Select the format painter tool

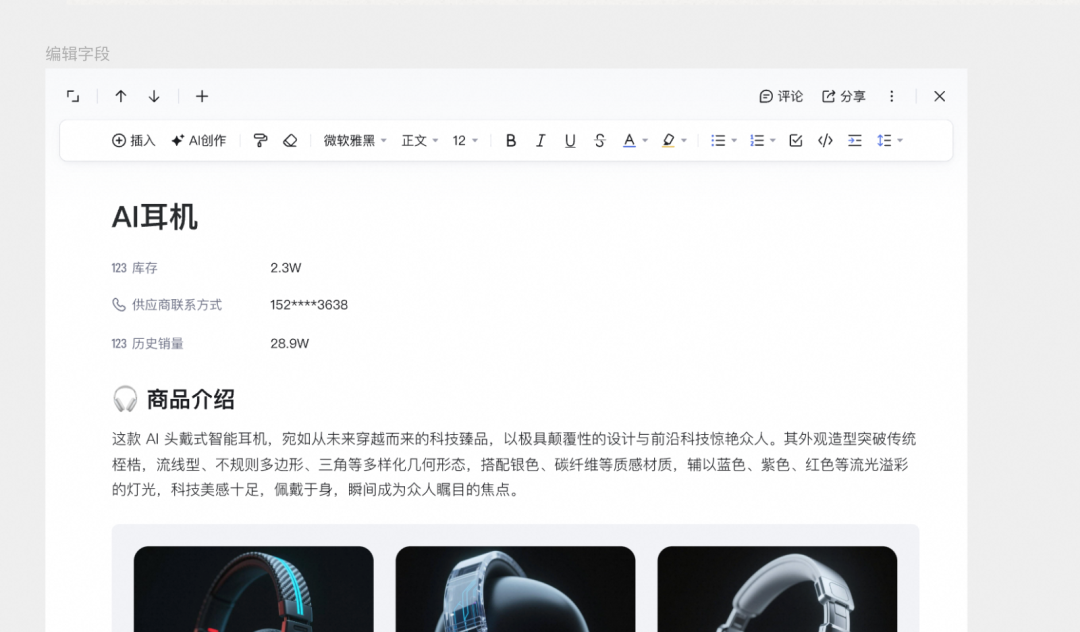260,141
